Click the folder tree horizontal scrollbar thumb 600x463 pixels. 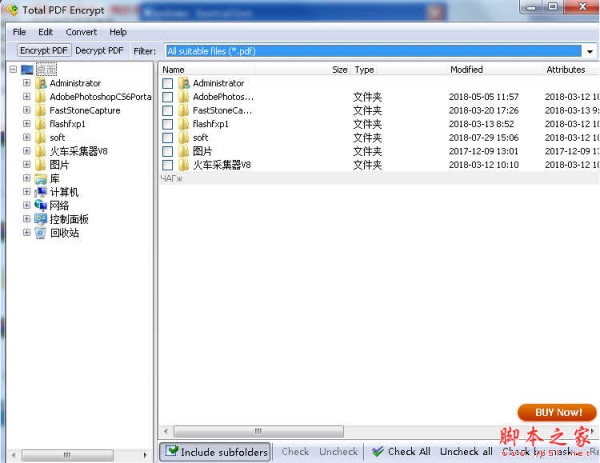(x=67, y=455)
